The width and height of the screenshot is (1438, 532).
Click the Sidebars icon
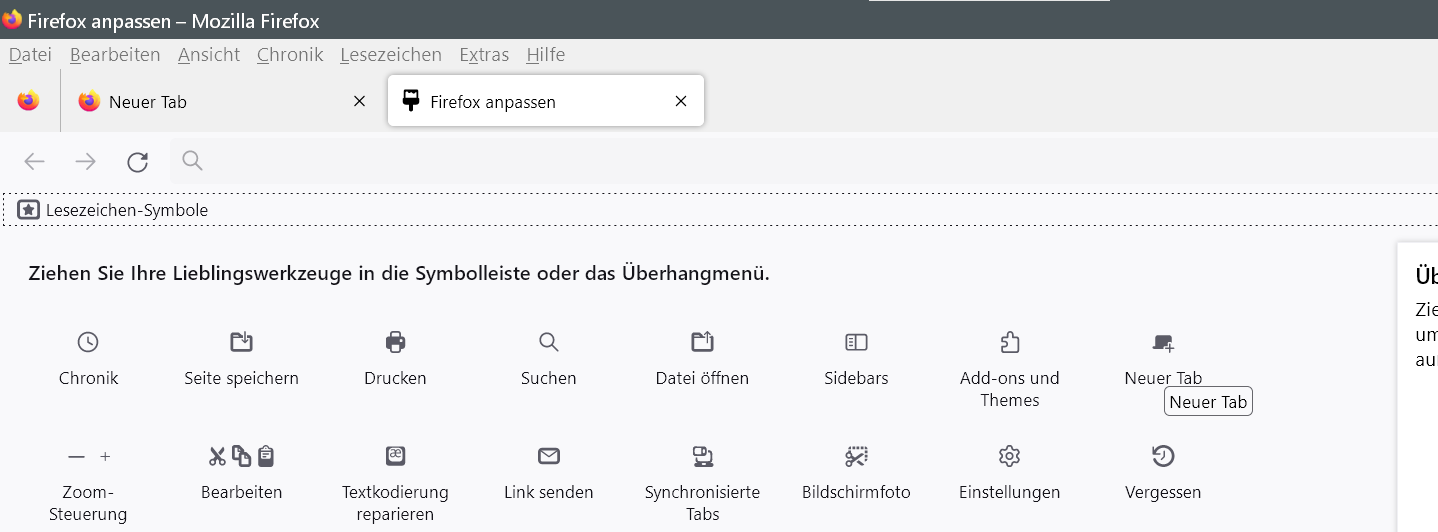856,343
